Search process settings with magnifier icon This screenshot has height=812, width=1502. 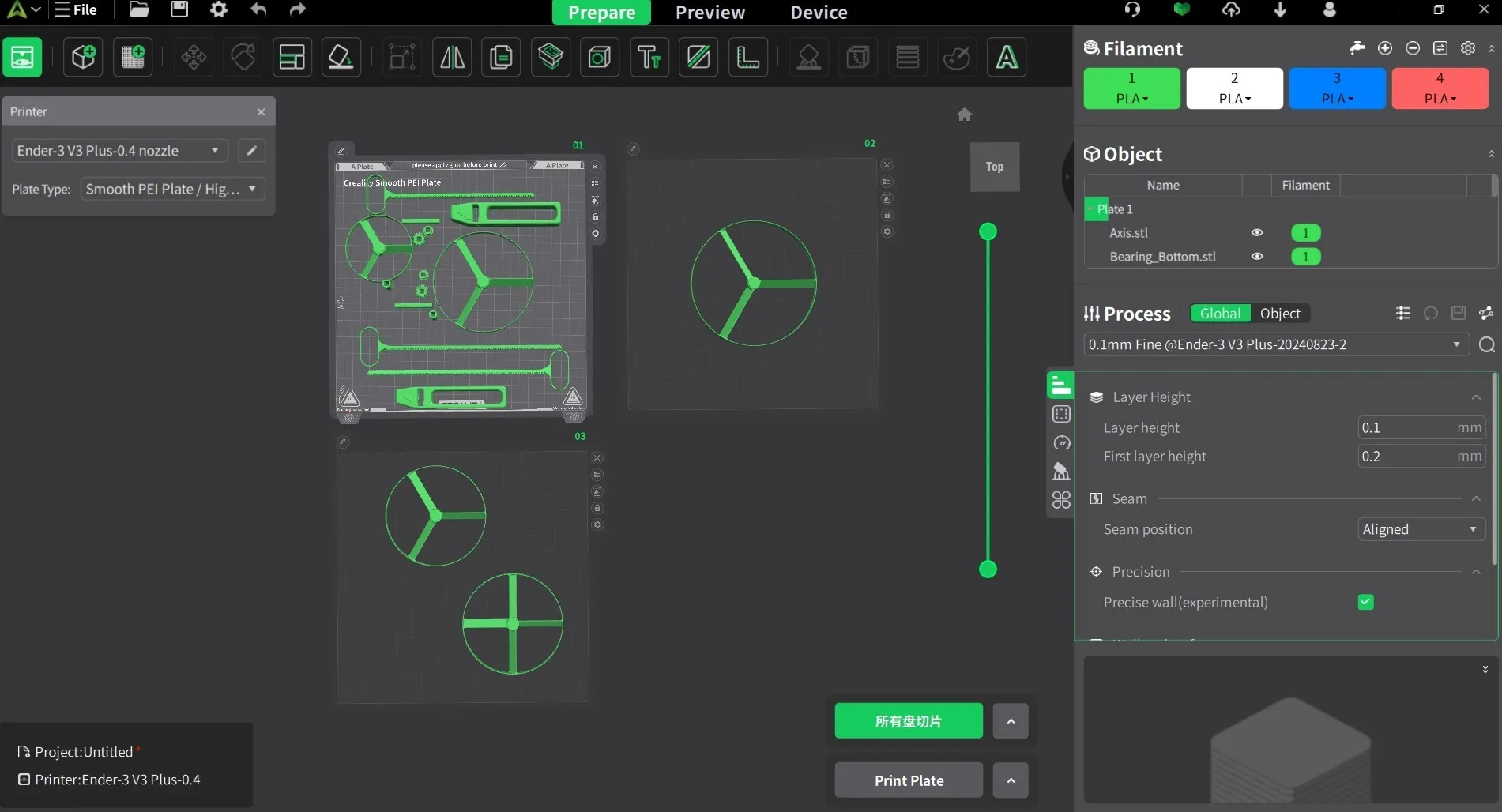pyautogui.click(x=1486, y=345)
